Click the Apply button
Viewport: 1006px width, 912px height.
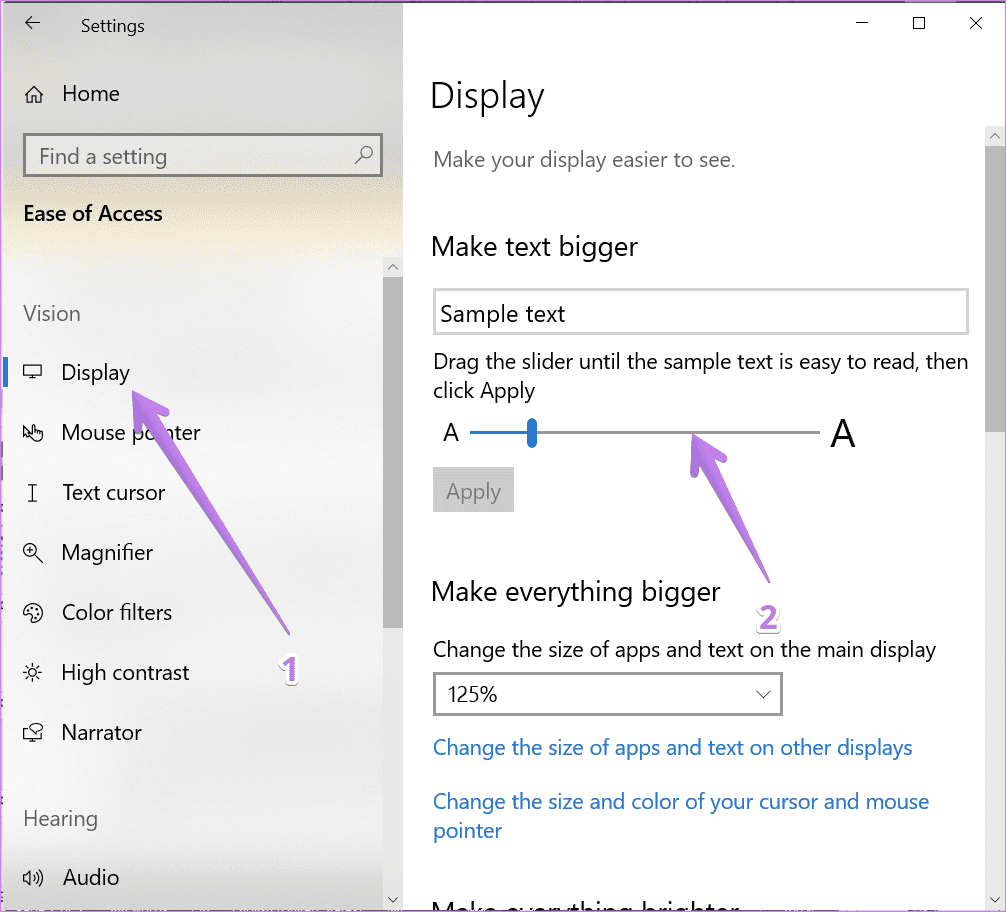click(x=473, y=490)
